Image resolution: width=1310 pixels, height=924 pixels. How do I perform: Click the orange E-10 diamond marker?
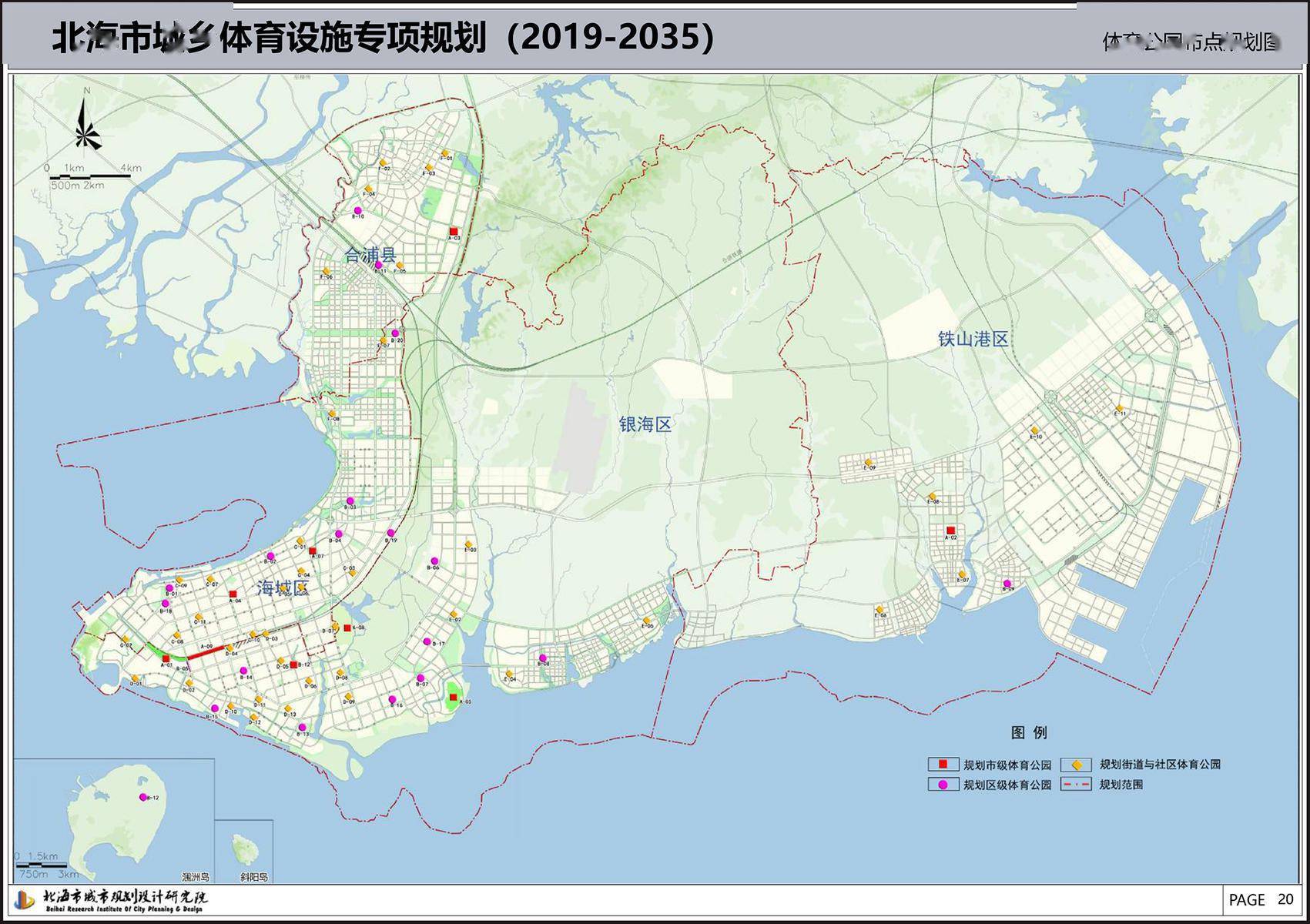[1034, 431]
